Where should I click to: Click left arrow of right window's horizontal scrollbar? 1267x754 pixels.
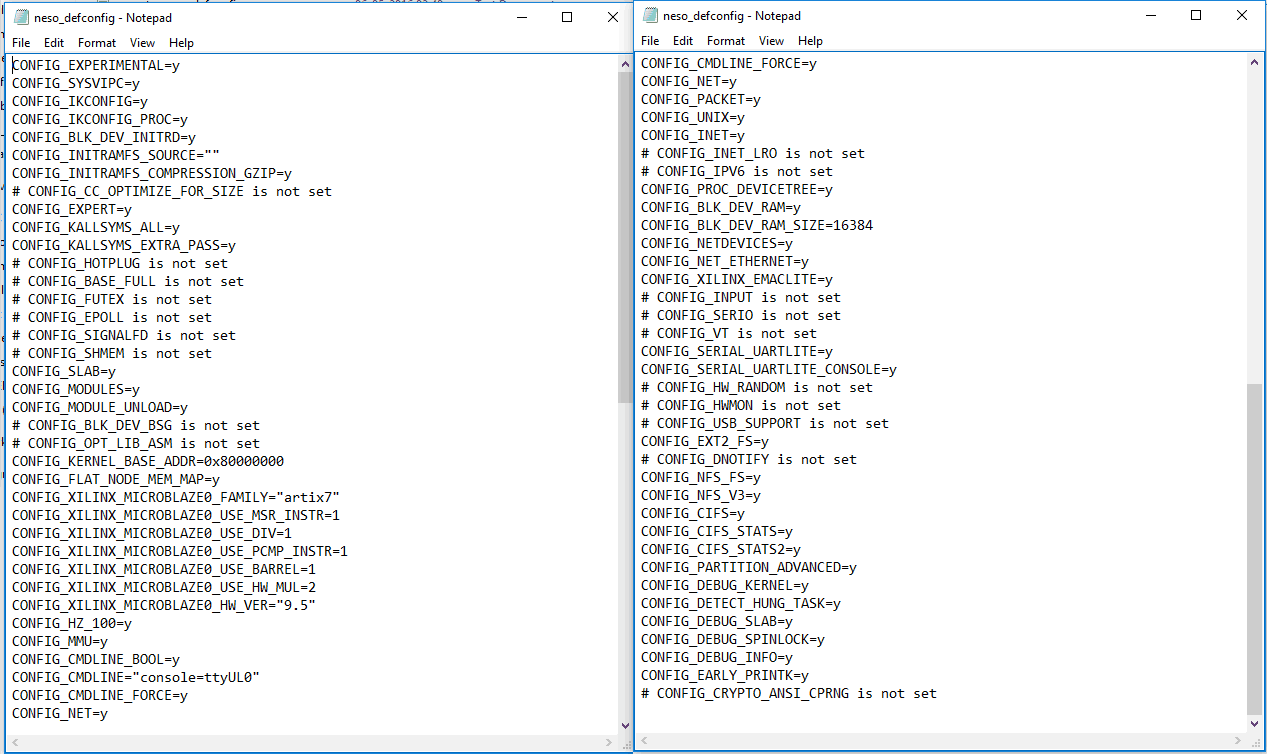coord(646,741)
